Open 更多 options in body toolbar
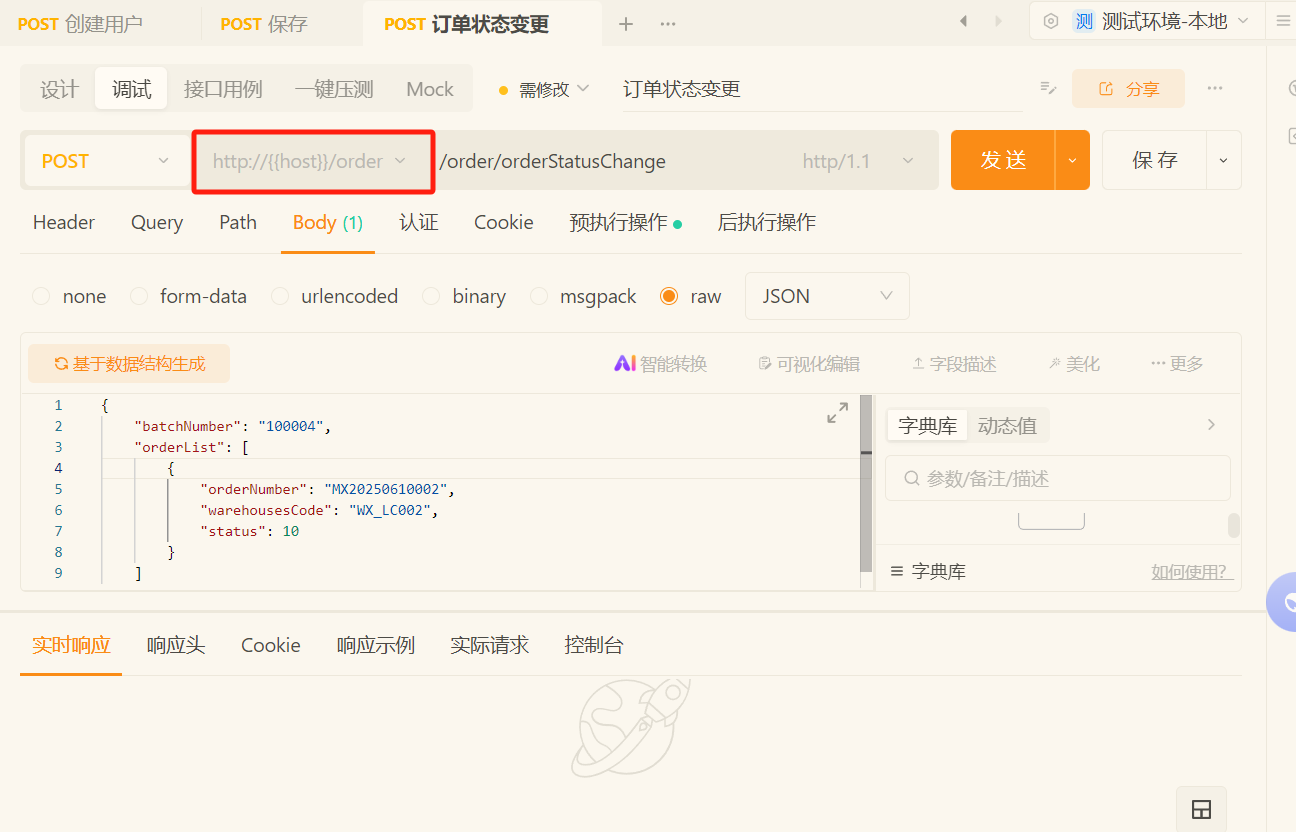Screen dimensions: 1296x832 (x=1177, y=364)
